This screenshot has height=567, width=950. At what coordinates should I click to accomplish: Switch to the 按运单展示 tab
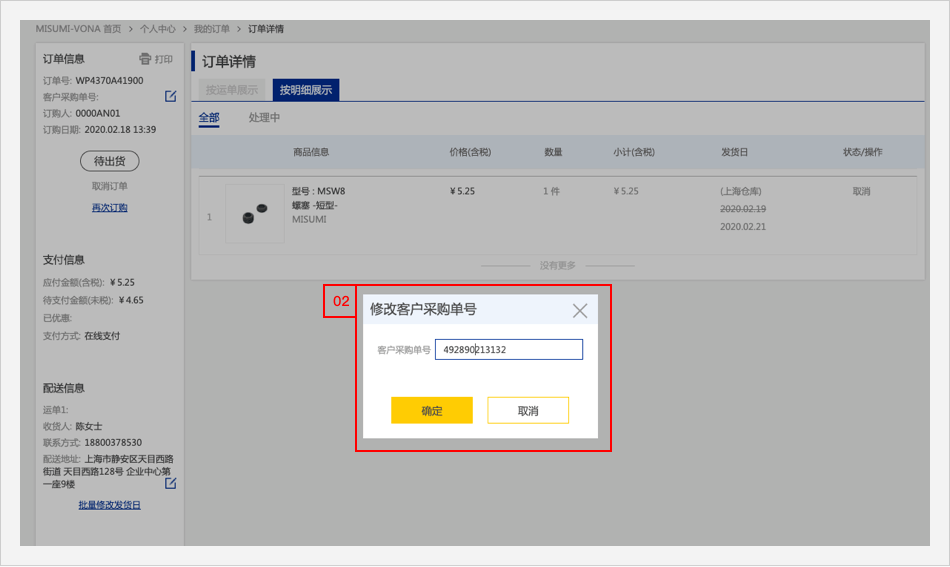(x=232, y=90)
